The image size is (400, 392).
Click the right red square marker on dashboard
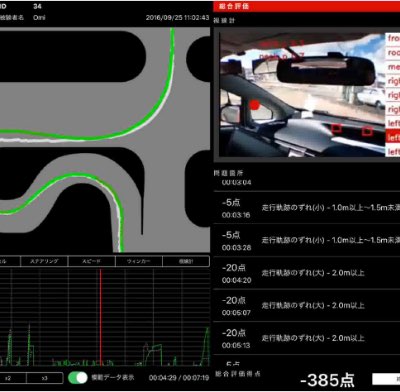[367, 131]
